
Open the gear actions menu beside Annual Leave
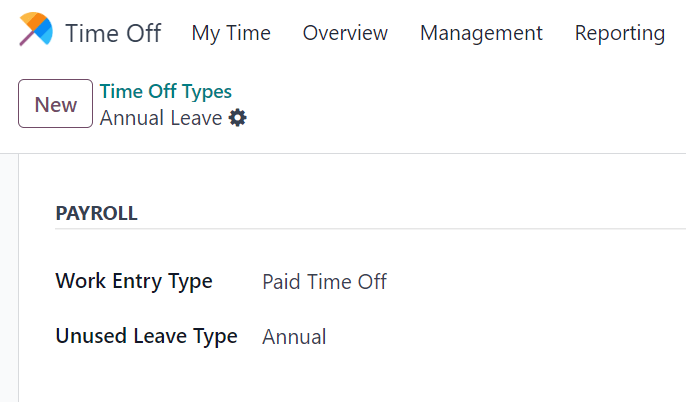click(x=238, y=118)
